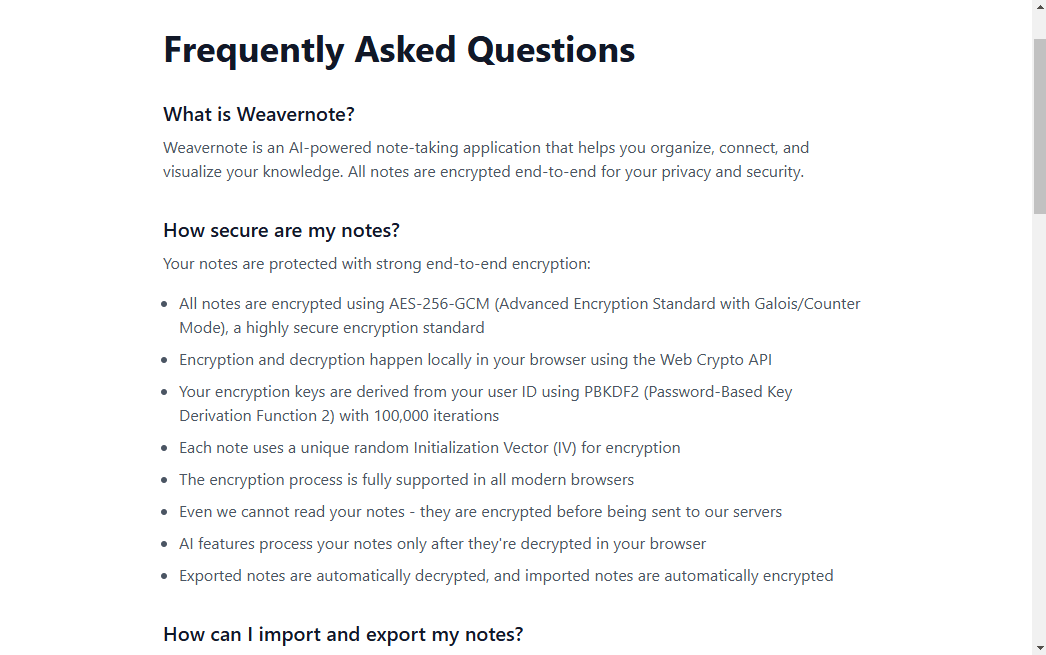
Task: Select the 'What is Weavernote?' heading
Action: 258,114
